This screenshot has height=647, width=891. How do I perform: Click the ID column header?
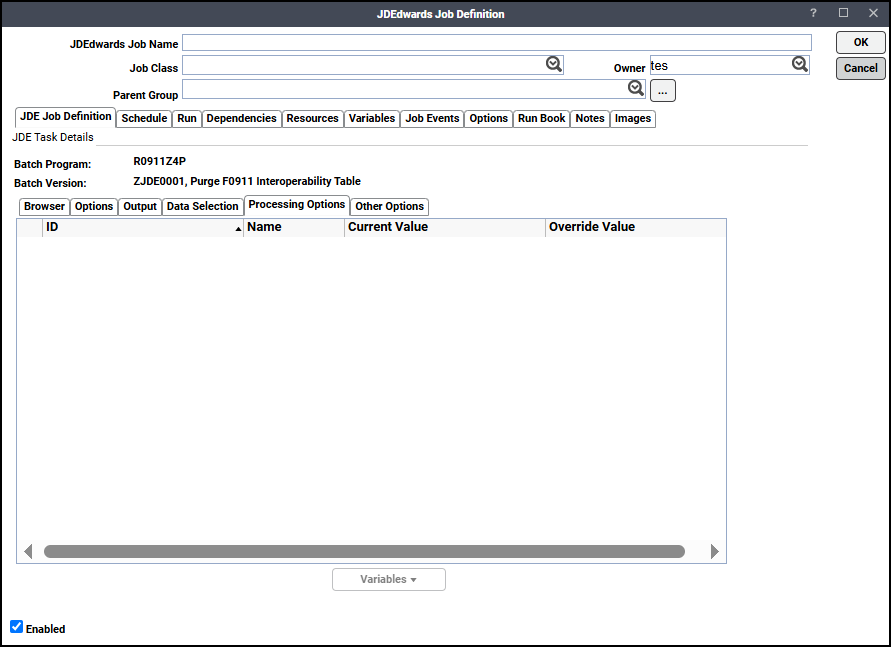tap(143, 227)
